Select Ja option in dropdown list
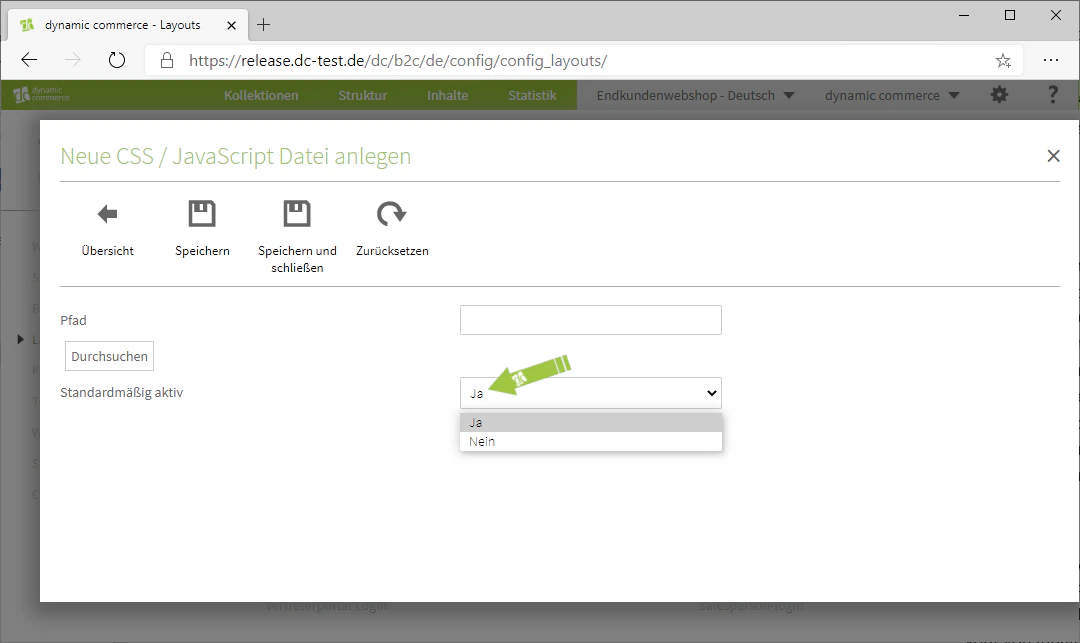Viewport: 1080px width, 643px height. 591,423
